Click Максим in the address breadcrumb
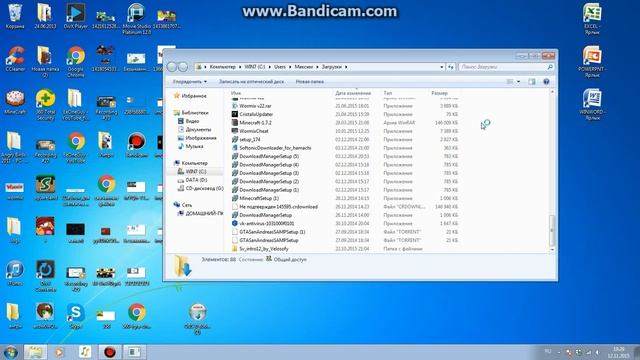Viewport: 640px width, 360px height. [x=304, y=67]
